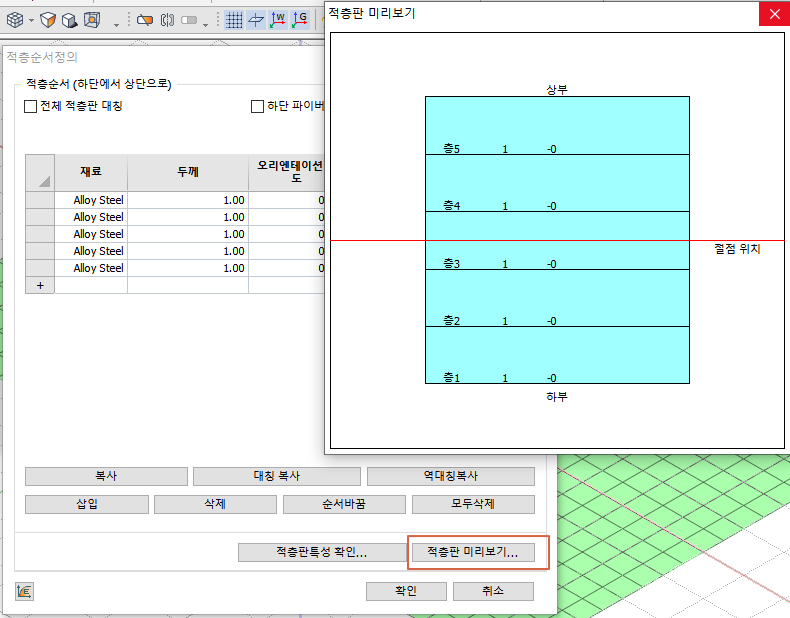The width and height of the screenshot is (790, 618).
Task: Check the 전체 적층판 대칭 checkbox
Action: (x=30, y=106)
